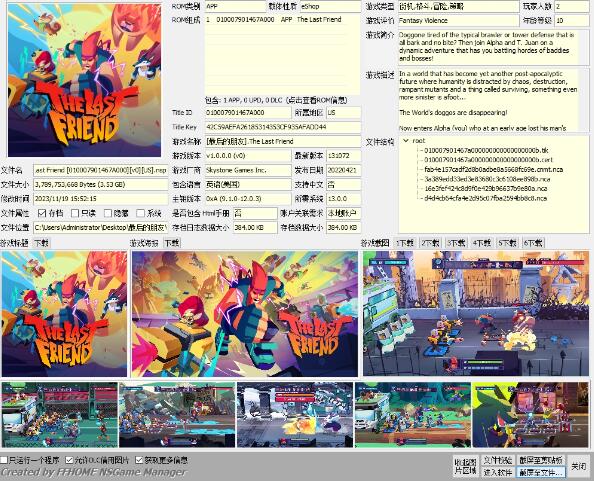Toggle the 存档 file attribute checkbox

[42, 213]
